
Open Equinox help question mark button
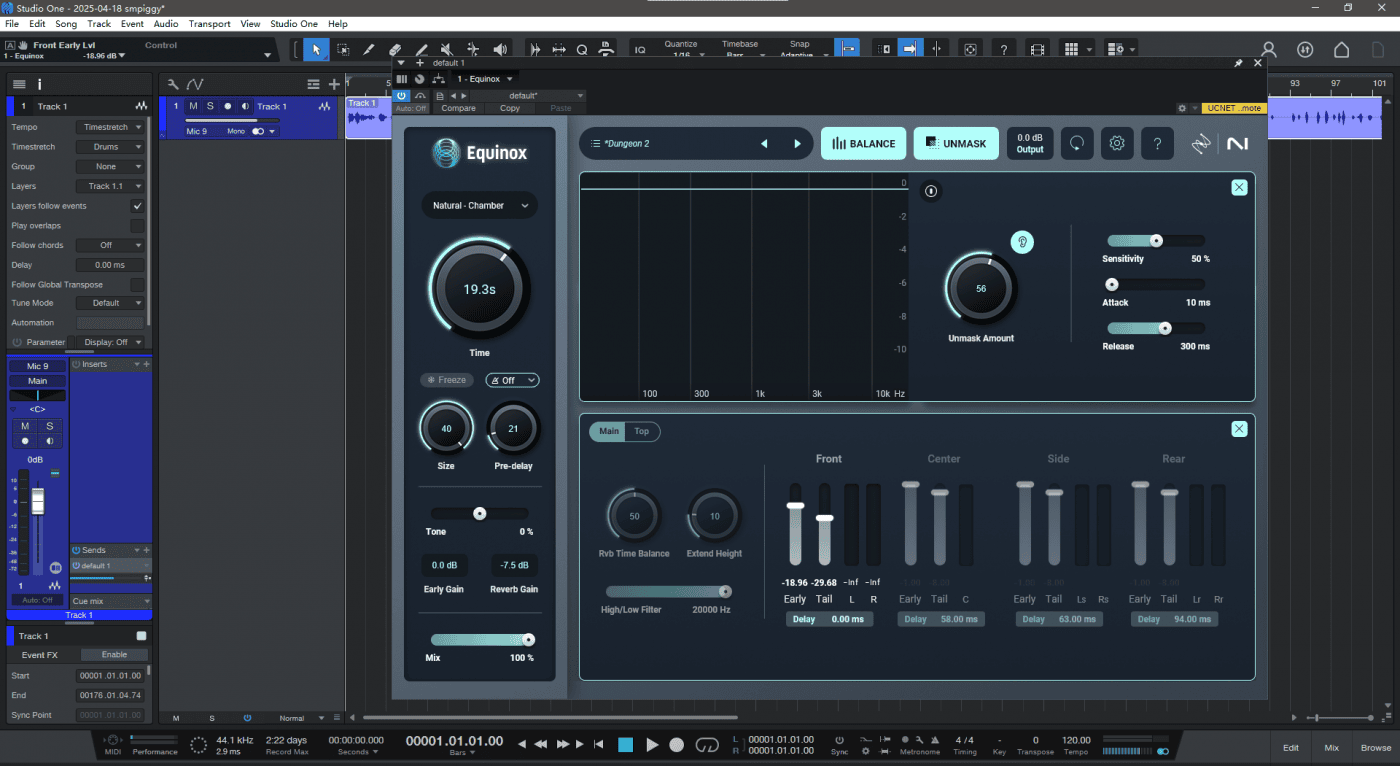coord(1157,143)
